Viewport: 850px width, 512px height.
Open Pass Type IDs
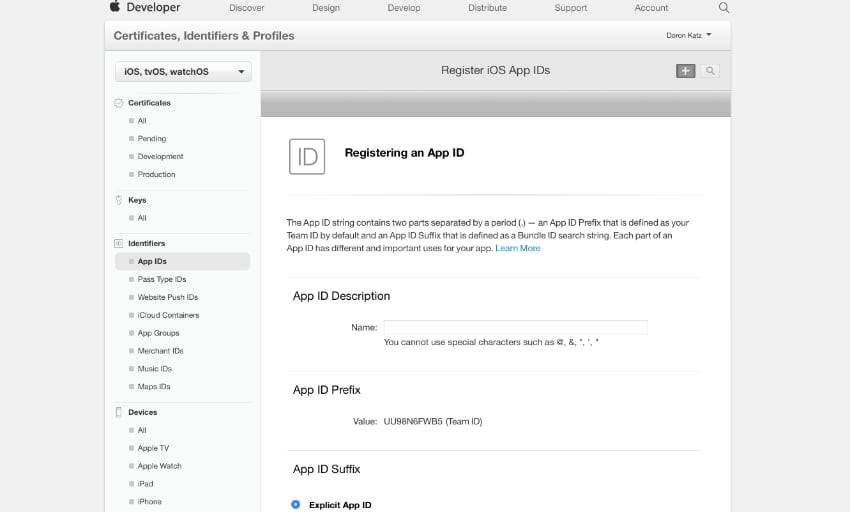coord(162,279)
